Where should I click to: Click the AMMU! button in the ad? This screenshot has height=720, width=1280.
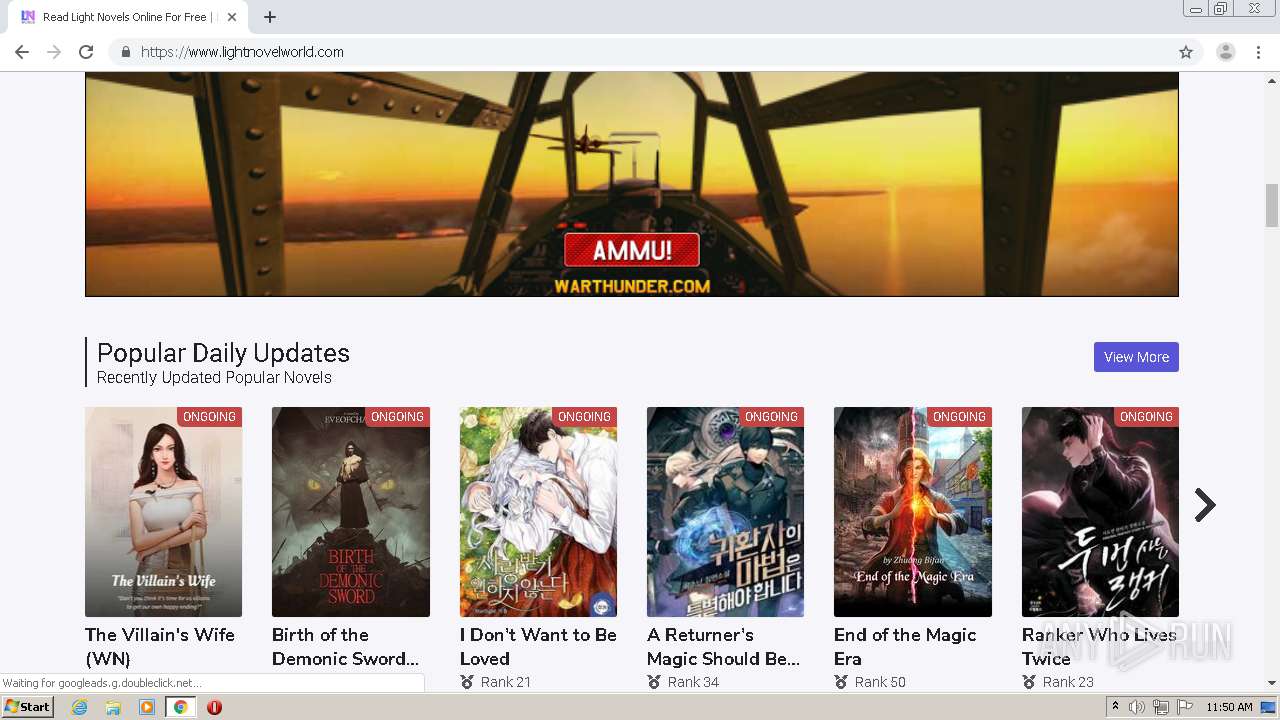click(x=631, y=250)
